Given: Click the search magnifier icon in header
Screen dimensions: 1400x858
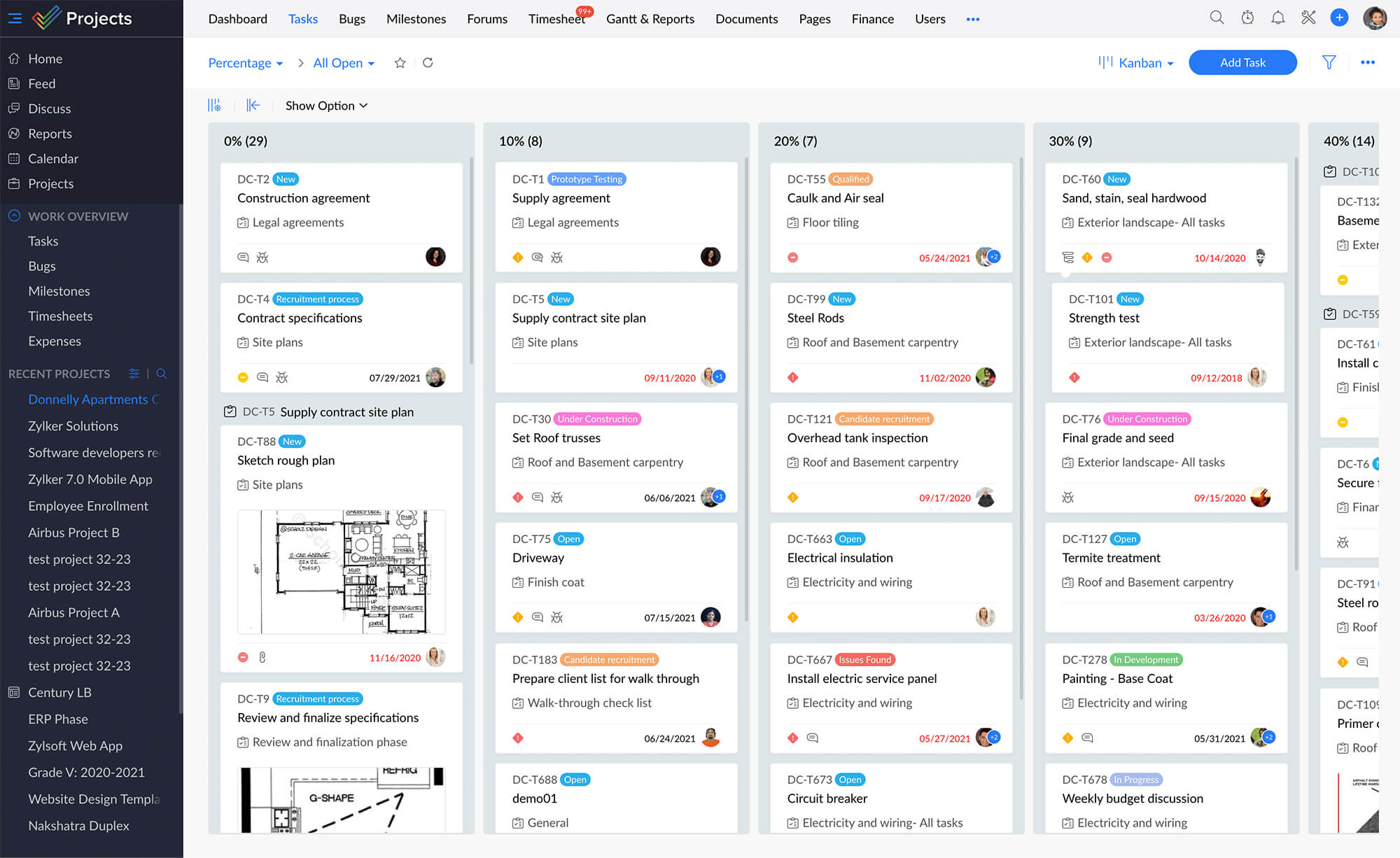Looking at the screenshot, I should coord(1217,18).
